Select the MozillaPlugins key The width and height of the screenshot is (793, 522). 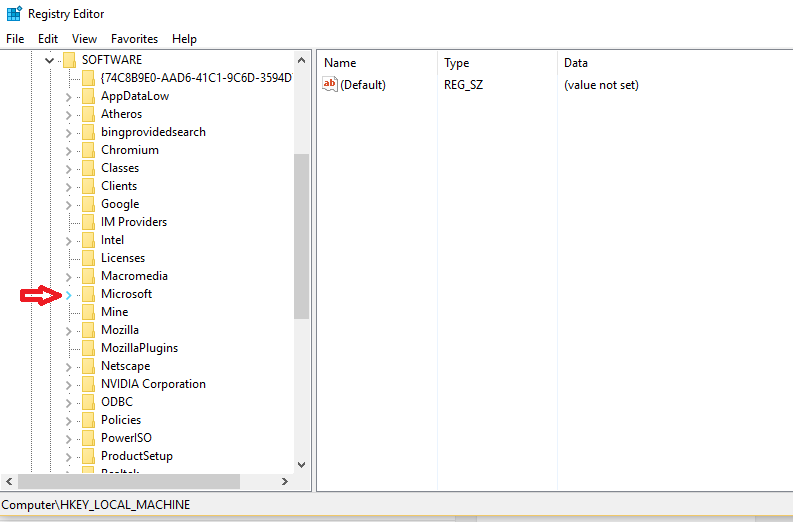140,348
